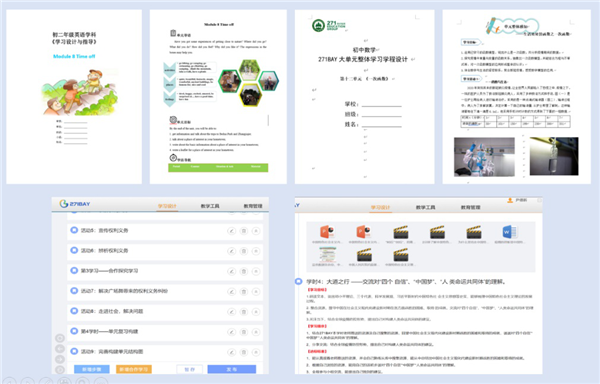This screenshot has width=600, height=384.
Task: Edit the 活动9 完善构建单元结构图 row with its pencil icon
Action: pos(232,352)
